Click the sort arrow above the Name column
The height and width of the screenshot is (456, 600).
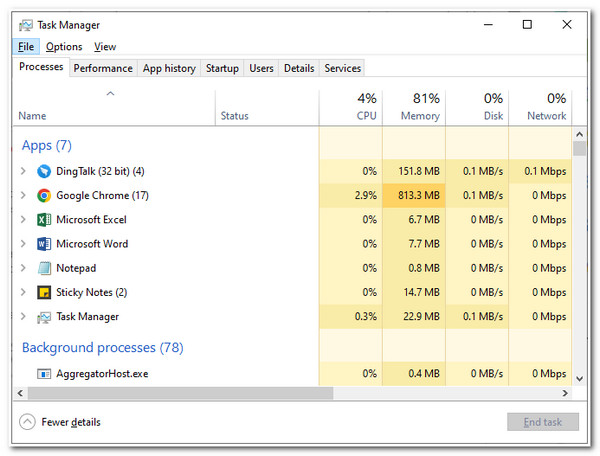[x=110, y=93]
